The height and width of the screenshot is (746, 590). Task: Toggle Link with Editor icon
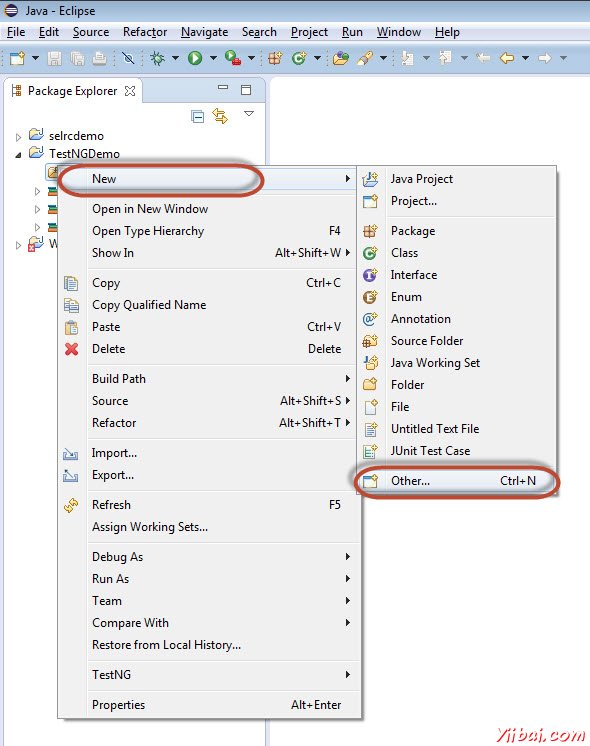click(x=220, y=116)
